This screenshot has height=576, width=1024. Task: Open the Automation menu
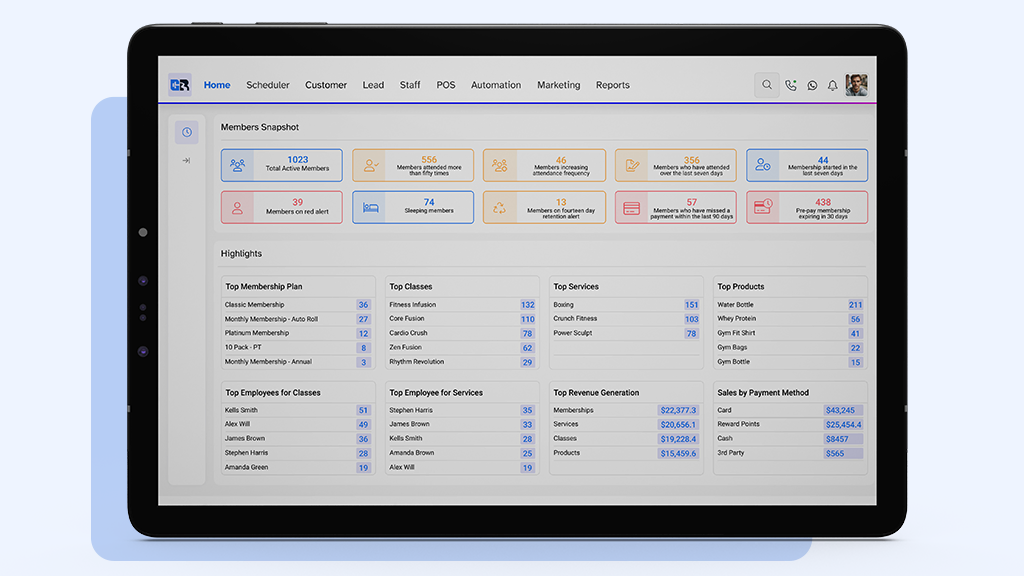[496, 85]
